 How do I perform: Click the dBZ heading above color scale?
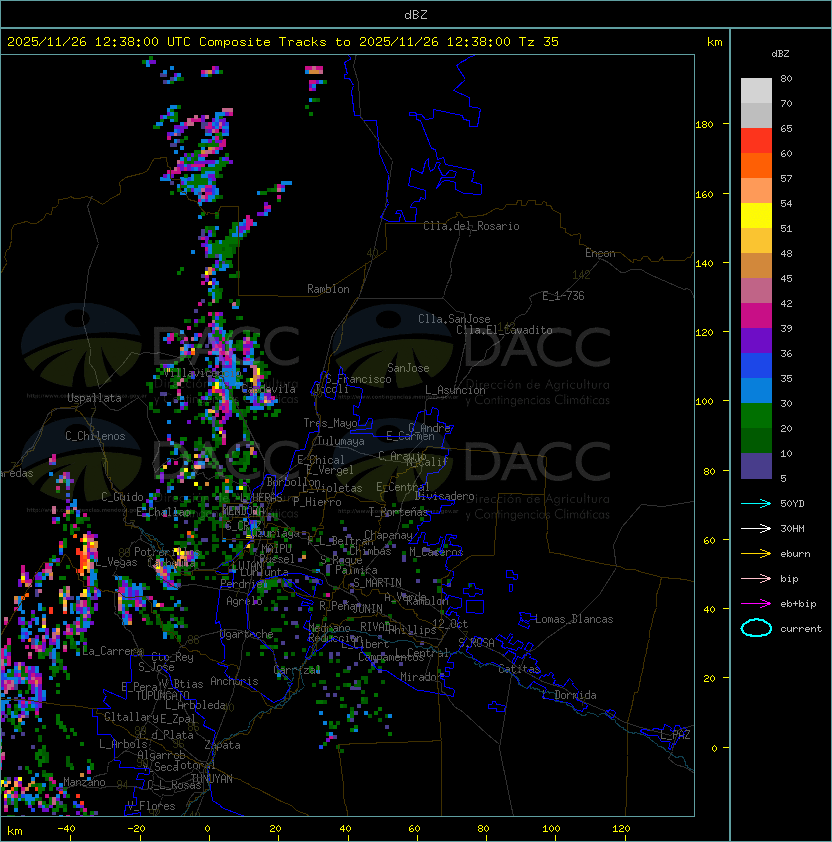780,54
